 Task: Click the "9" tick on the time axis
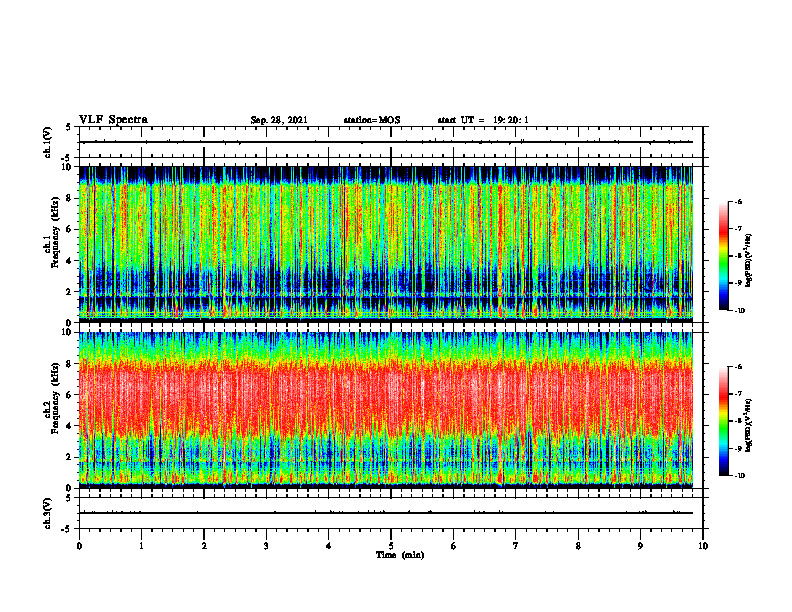pyautogui.click(x=640, y=546)
